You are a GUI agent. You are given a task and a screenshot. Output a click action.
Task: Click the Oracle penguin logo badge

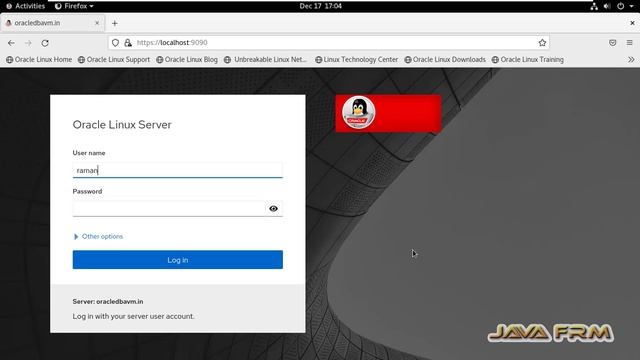(x=358, y=112)
